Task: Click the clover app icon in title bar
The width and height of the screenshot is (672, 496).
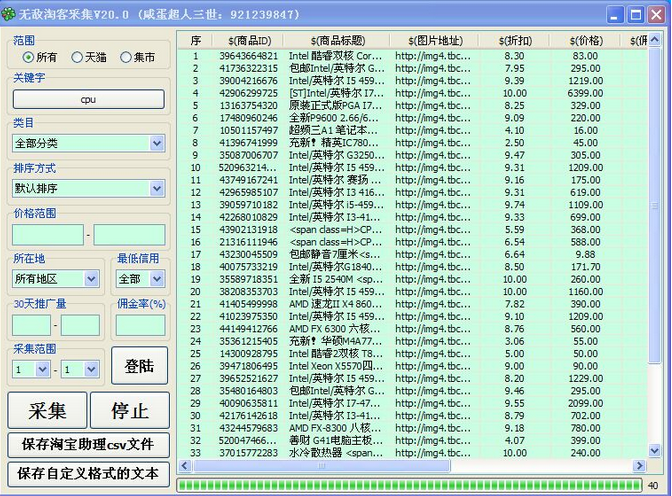Action: 8,14
